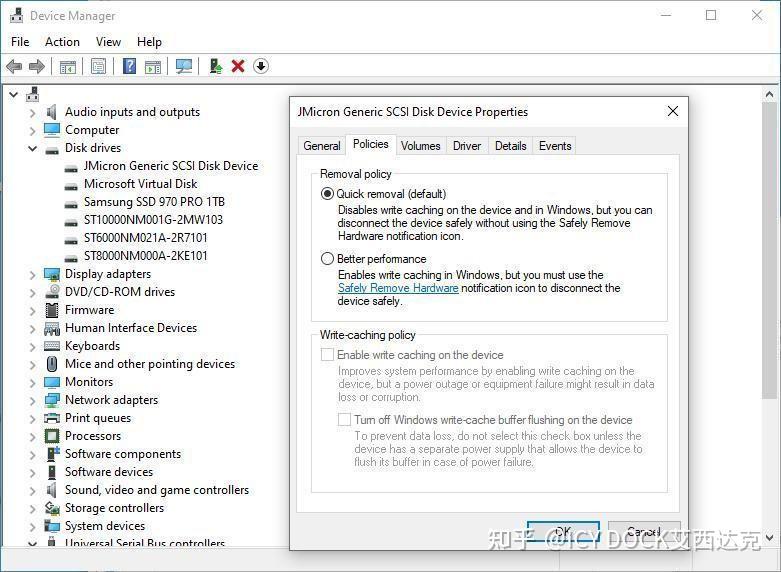Click the Disable device down-arrow icon
This screenshot has height=572, width=781.
(261, 66)
